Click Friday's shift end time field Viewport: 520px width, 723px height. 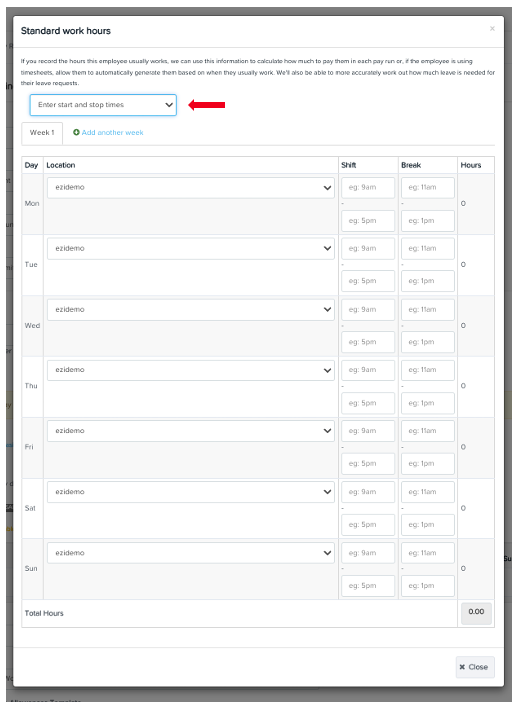click(x=368, y=464)
